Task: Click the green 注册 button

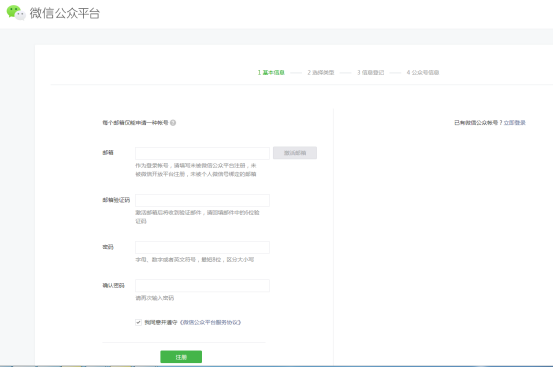Action: pyautogui.click(x=181, y=357)
